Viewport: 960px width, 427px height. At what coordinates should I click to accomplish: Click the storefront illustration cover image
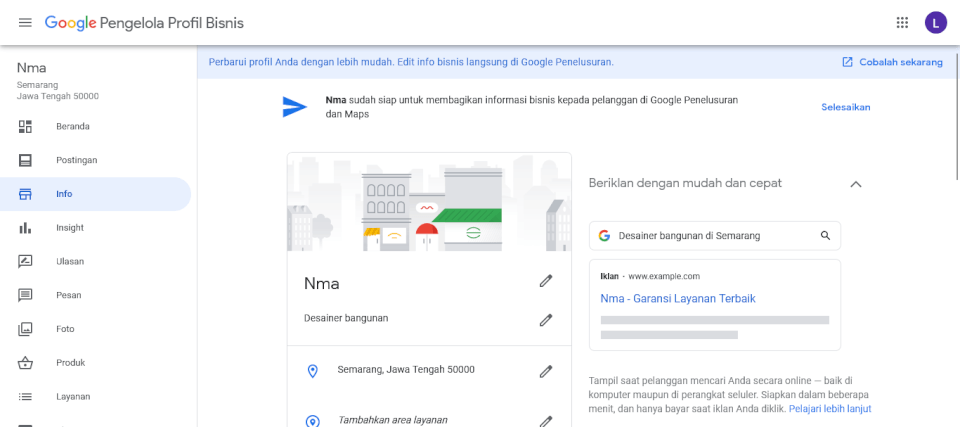429,202
